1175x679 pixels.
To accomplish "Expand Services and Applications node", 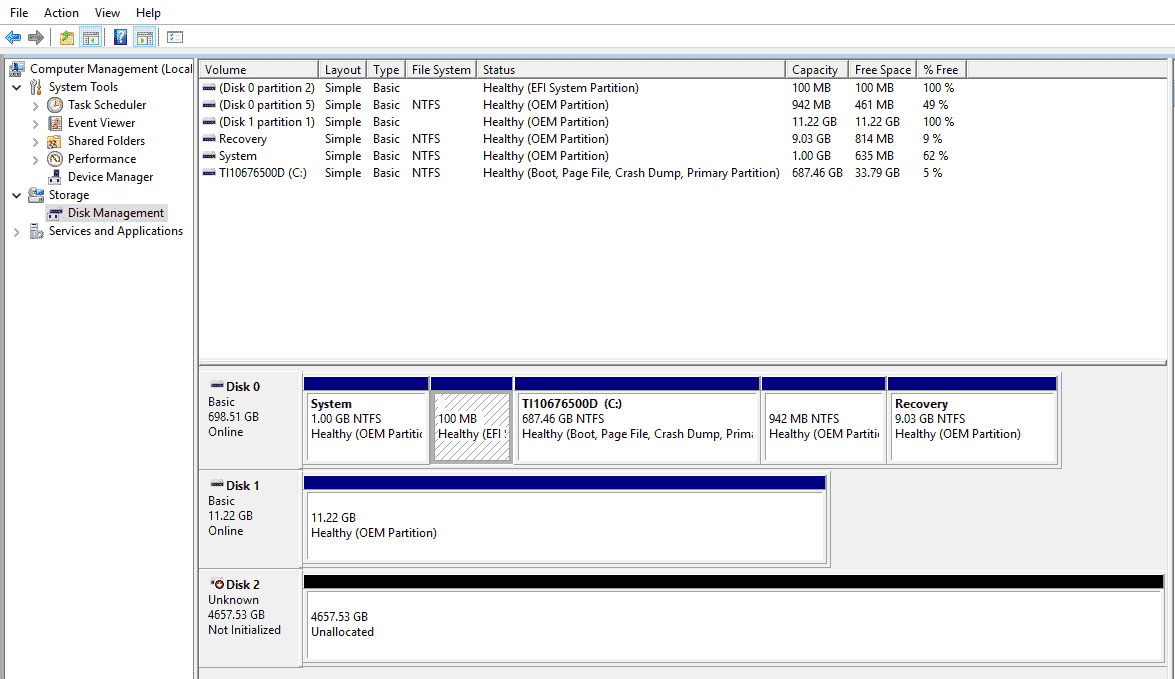I will pos(16,232).
